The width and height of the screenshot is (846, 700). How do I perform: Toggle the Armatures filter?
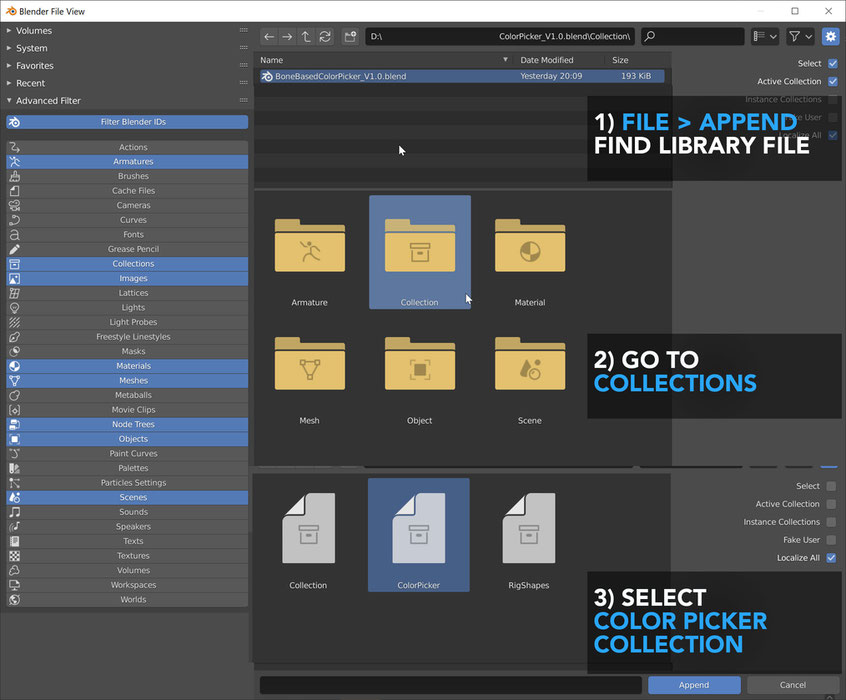127,161
